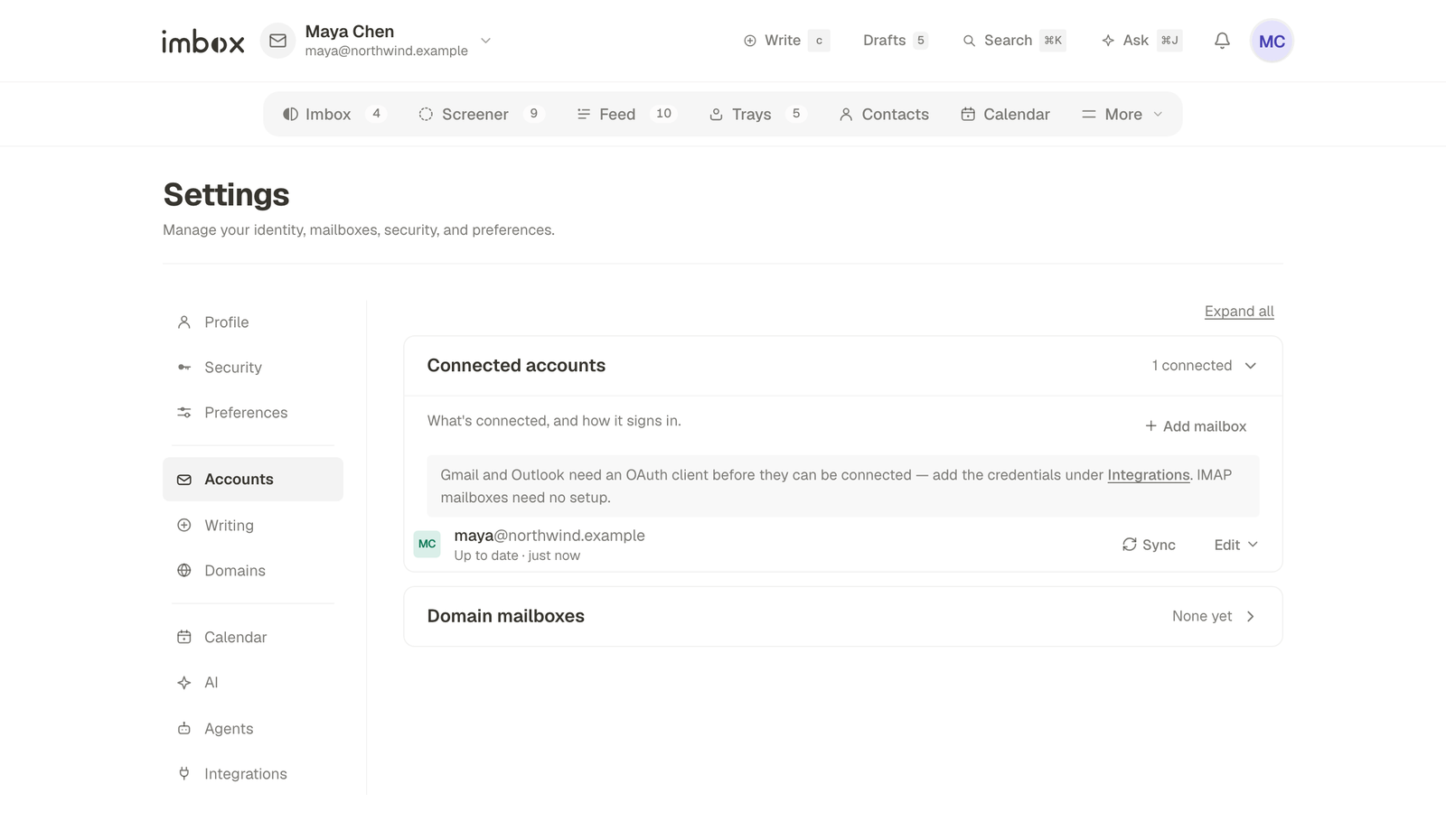Viewport: 1446px width, 840px height.
Task: Click the Ask sparkle icon
Action: point(1108,41)
